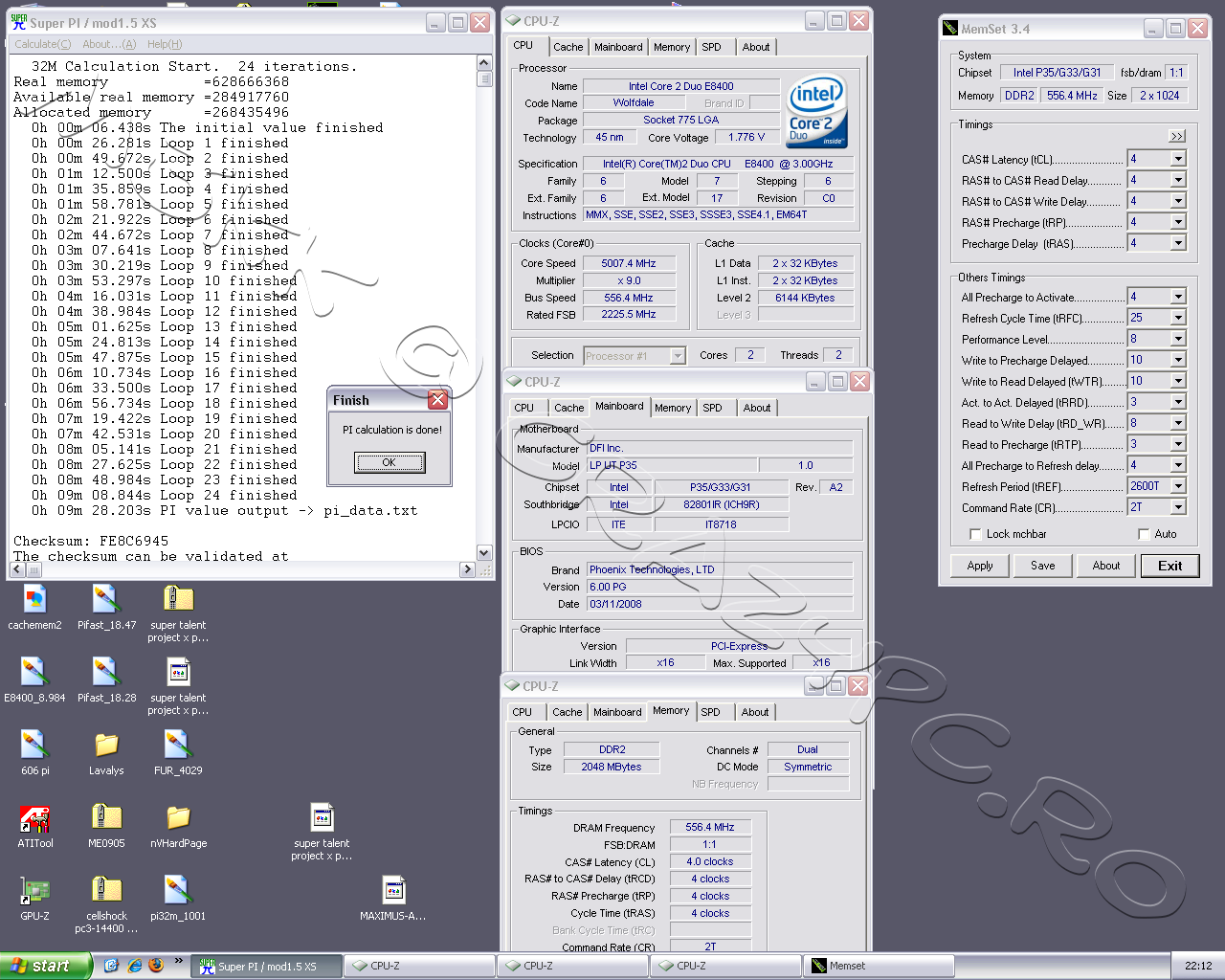Open the isolated super talent project file icon
The image size is (1225, 980).
coord(322,832)
